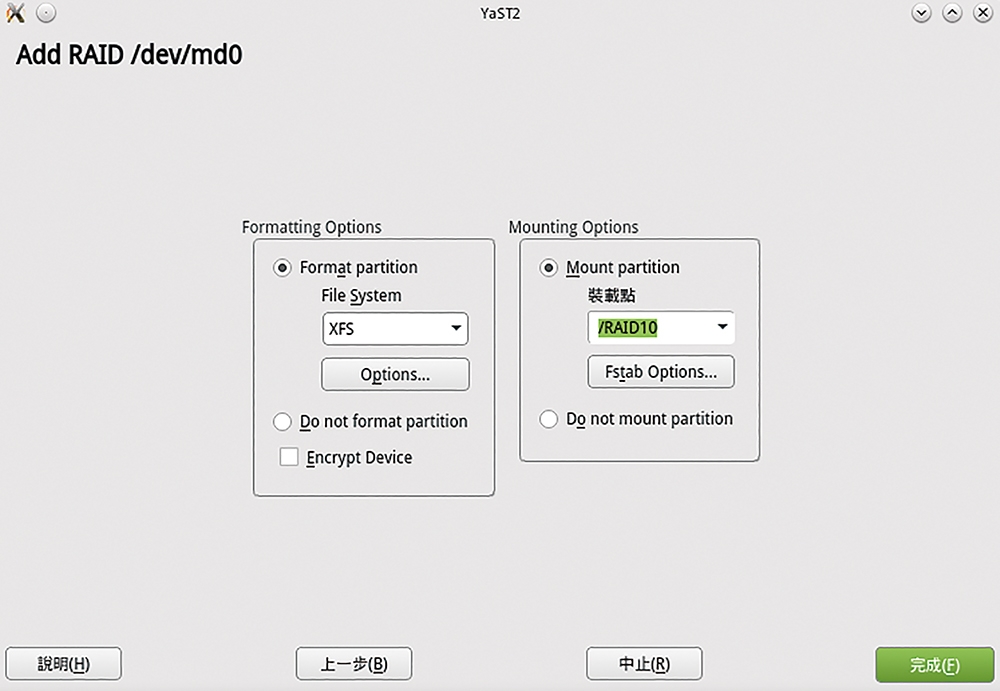Image resolution: width=1000 pixels, height=691 pixels.
Task: Select the Mount partition radio button
Action: coord(549,268)
